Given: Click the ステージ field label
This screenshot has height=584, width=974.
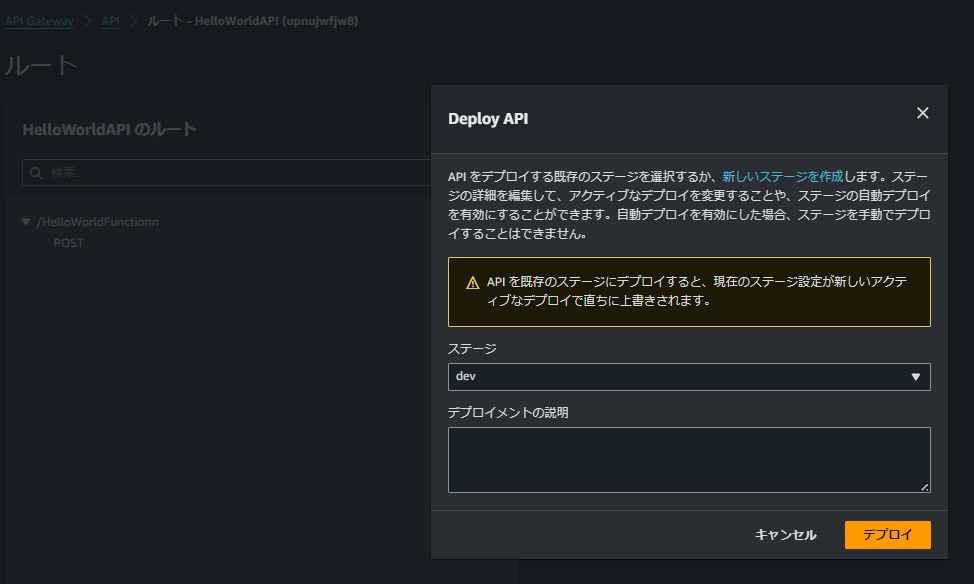Looking at the screenshot, I should click(x=472, y=349).
